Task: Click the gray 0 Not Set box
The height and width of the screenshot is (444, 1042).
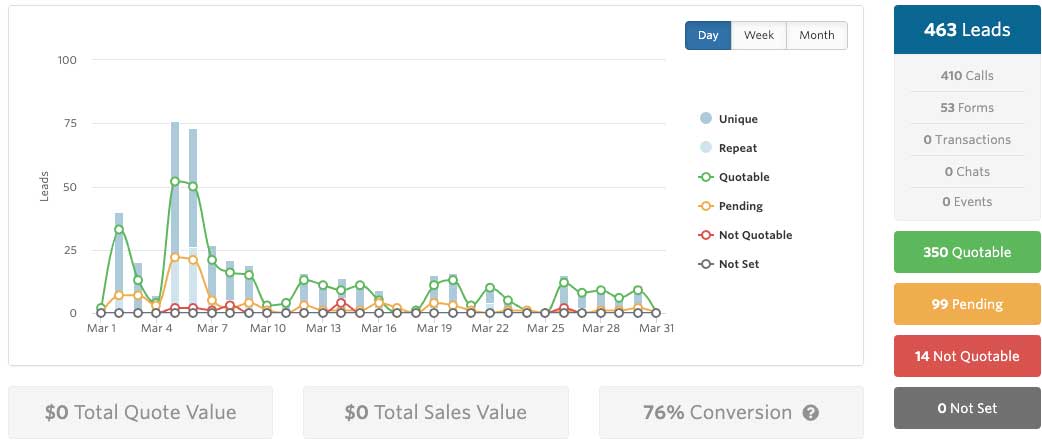Action: pyautogui.click(x=967, y=408)
